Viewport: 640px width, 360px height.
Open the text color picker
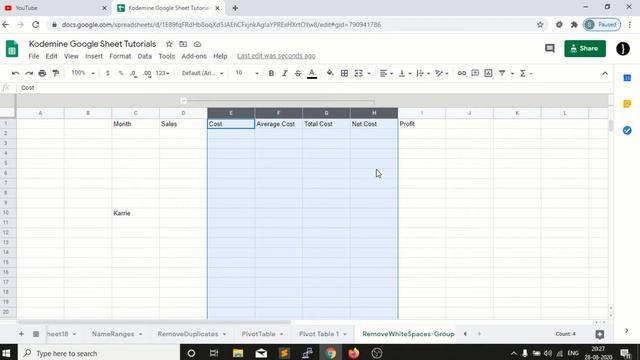[312, 73]
